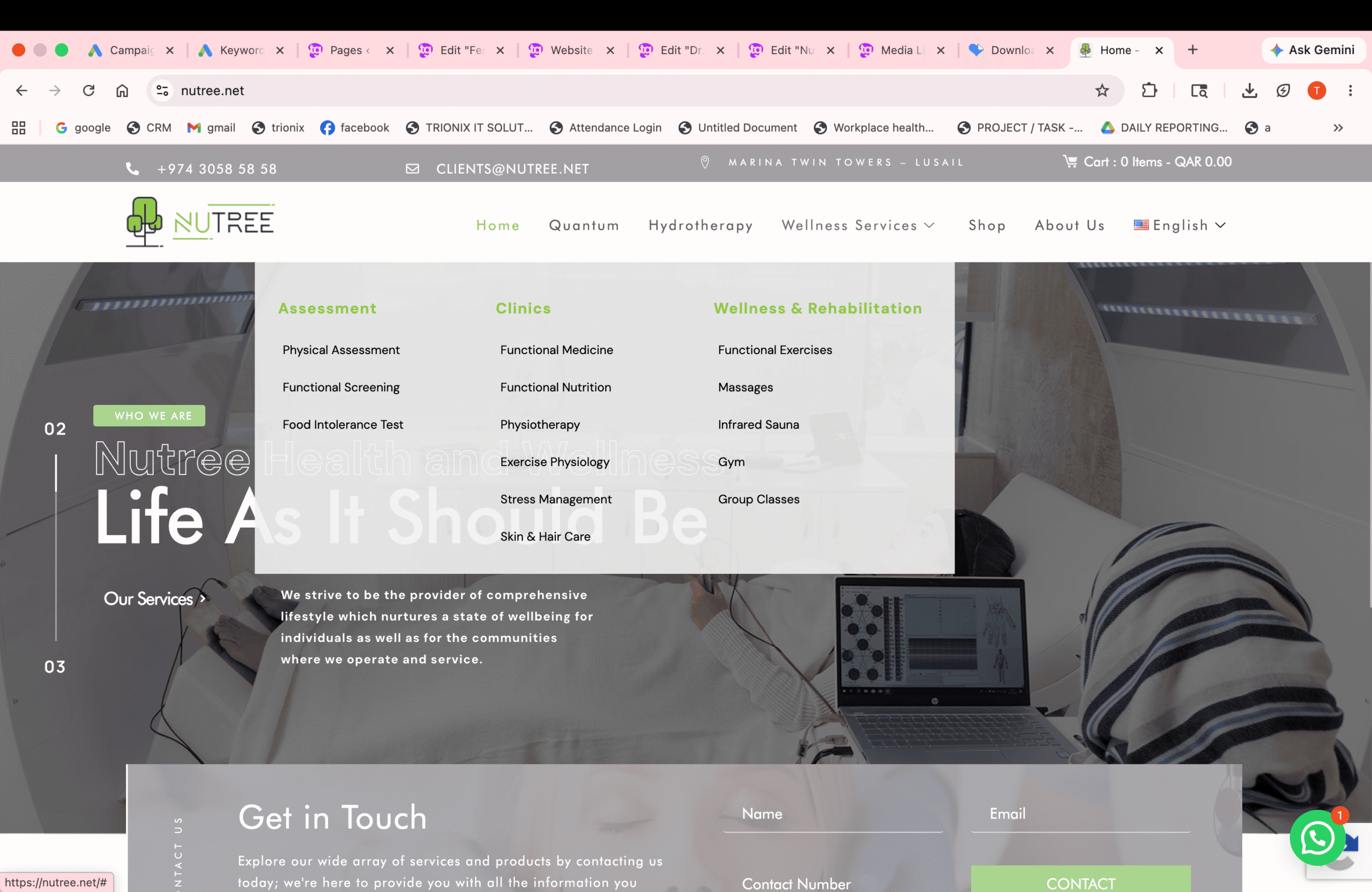Click the envelope email icon

click(x=412, y=169)
